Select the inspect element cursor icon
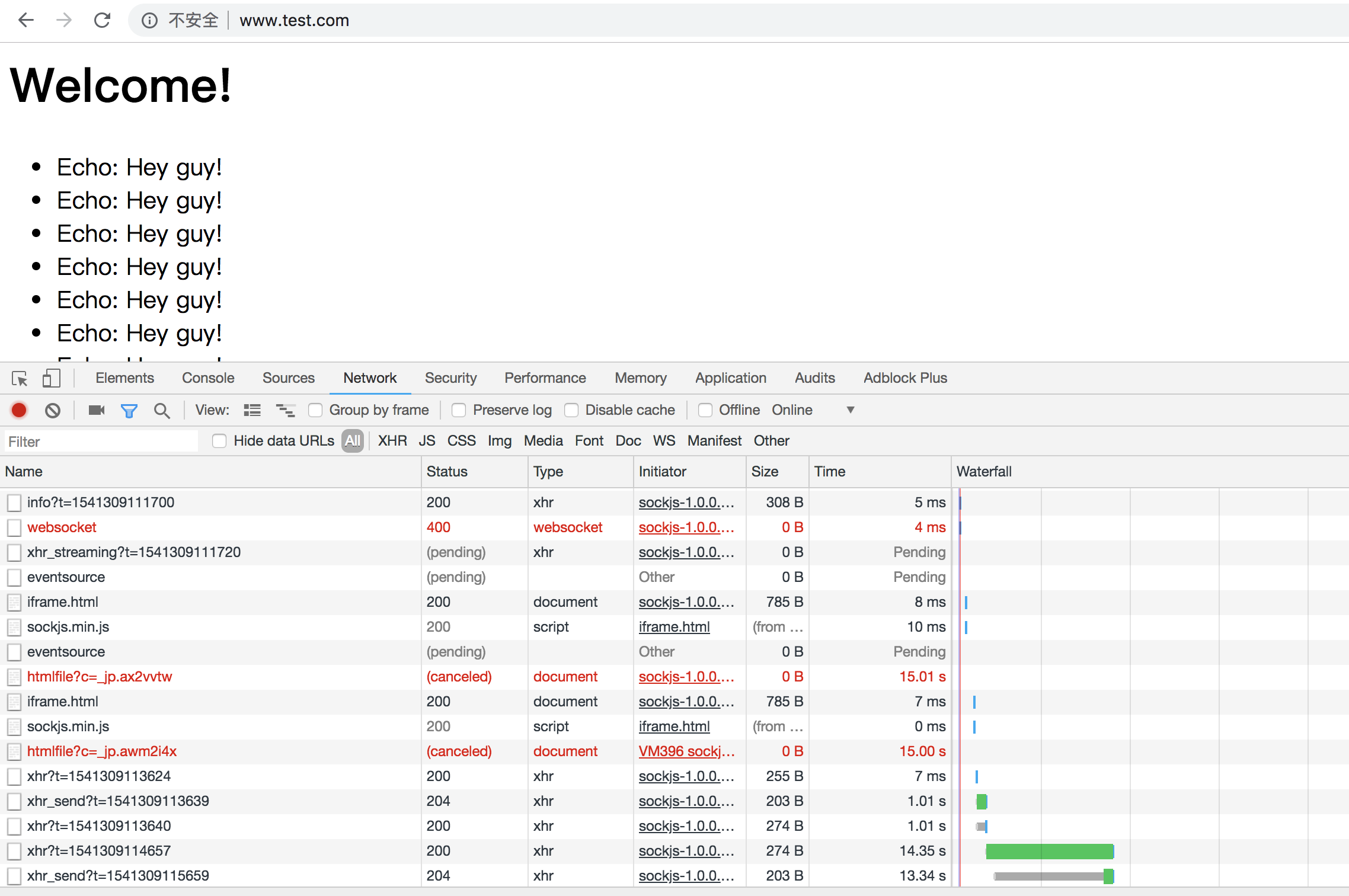1349x896 pixels. [x=20, y=378]
